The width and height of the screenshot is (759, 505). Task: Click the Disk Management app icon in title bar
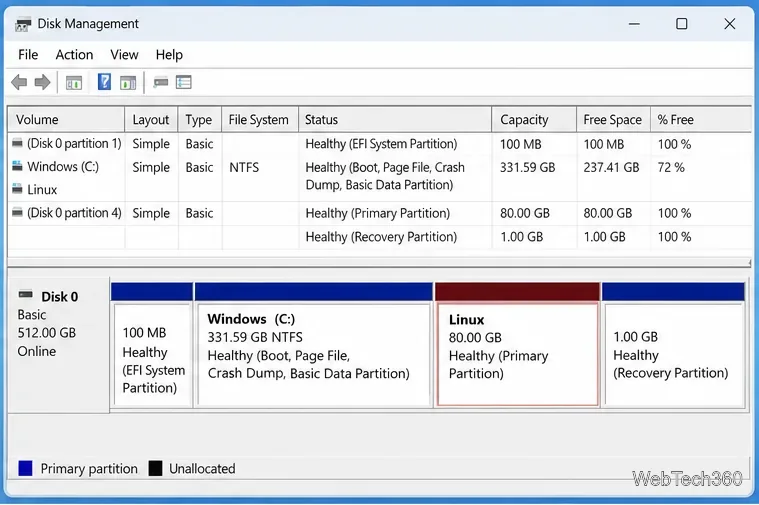pos(23,24)
